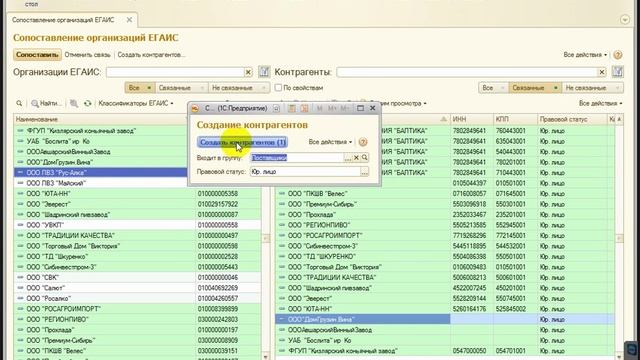Clear the Организации ЕГАИС search field
This screenshot has width=640, height=360.
248,72
